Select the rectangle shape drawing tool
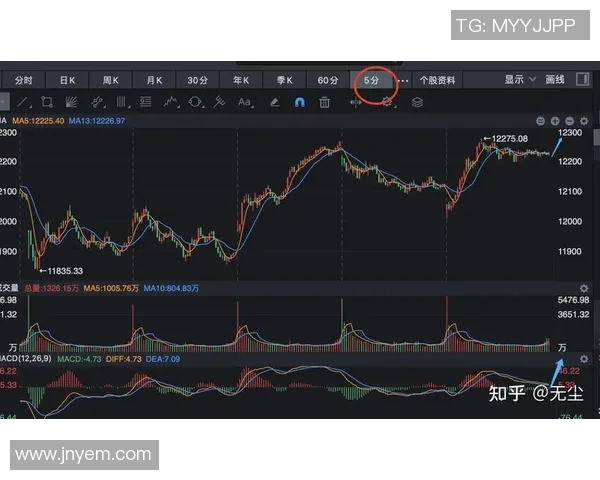Viewport: 600px width, 480px height. [x=46, y=102]
